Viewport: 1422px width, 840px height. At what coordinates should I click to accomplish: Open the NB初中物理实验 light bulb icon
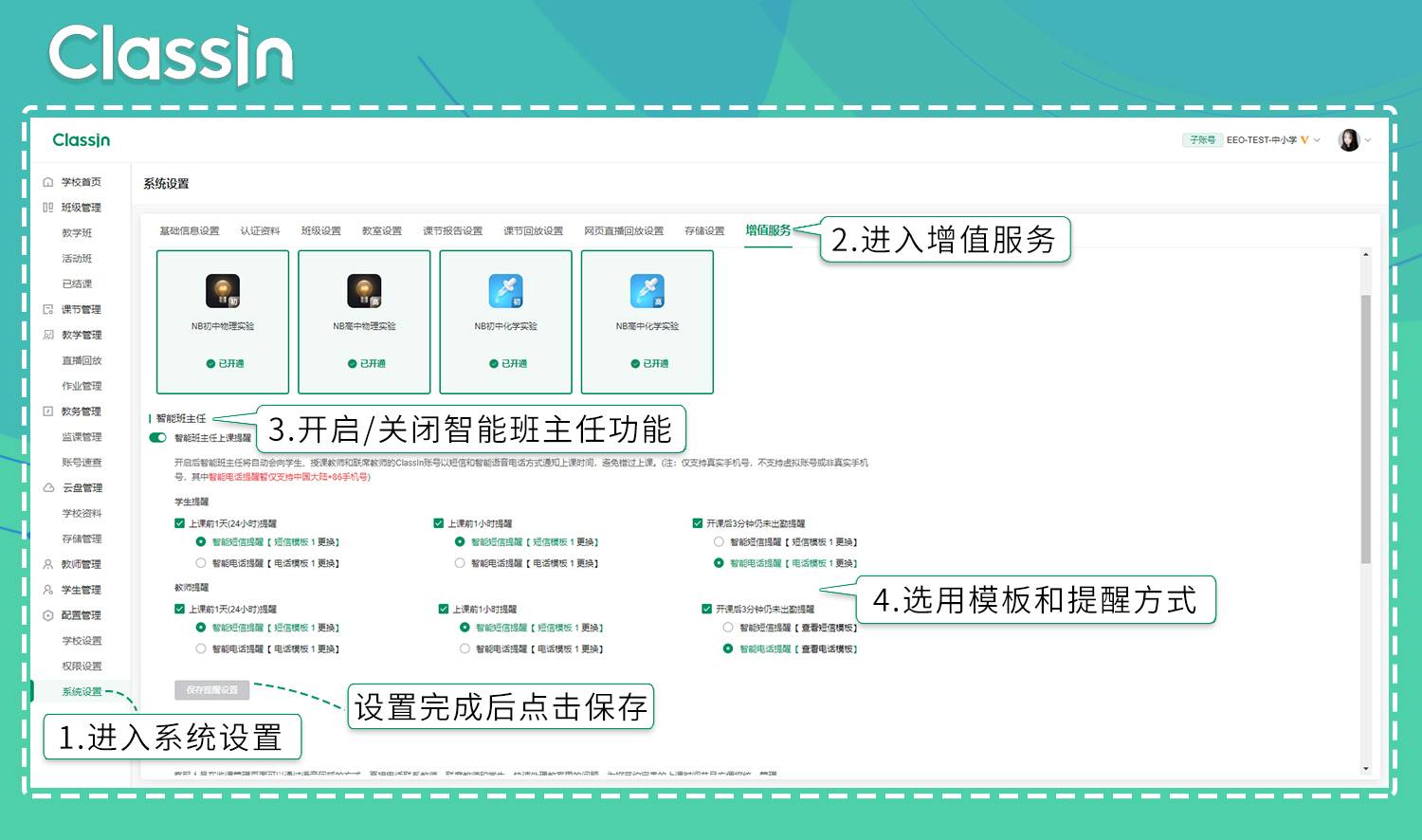223,291
